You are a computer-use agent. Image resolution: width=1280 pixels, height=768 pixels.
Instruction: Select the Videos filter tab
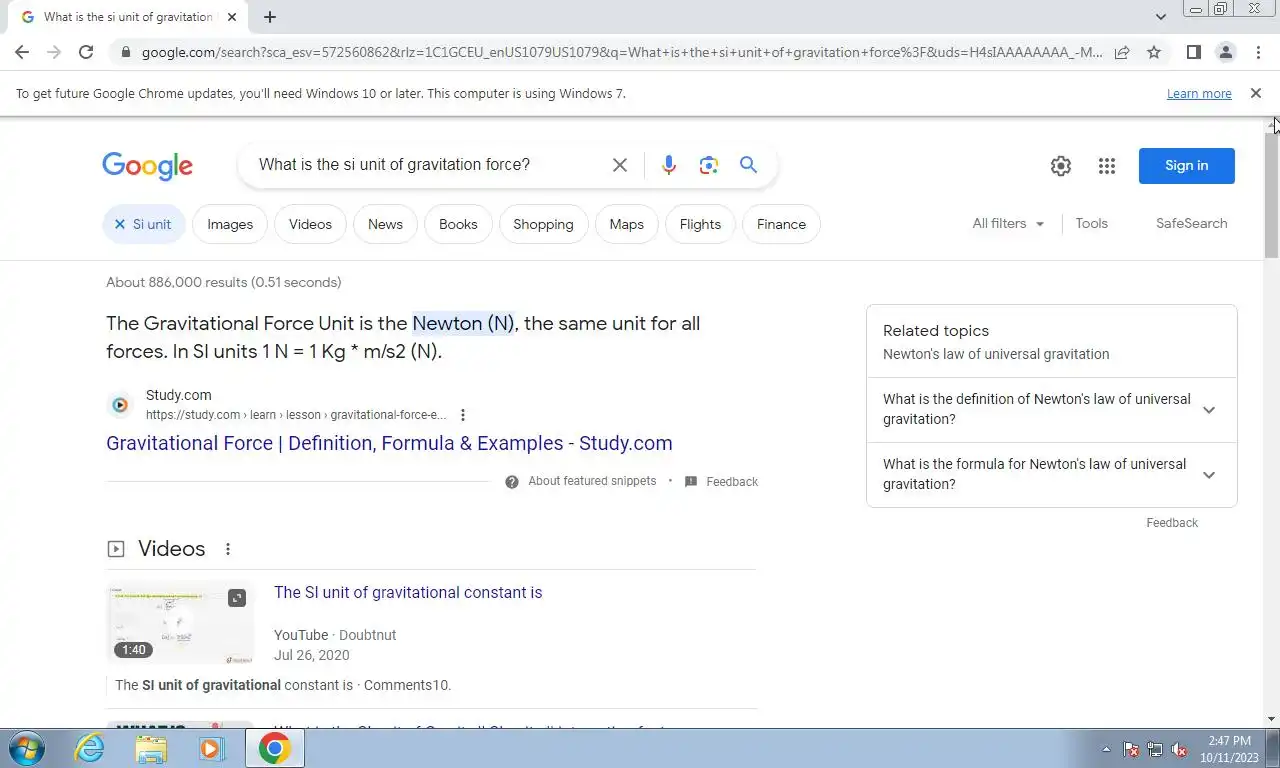[x=310, y=224]
